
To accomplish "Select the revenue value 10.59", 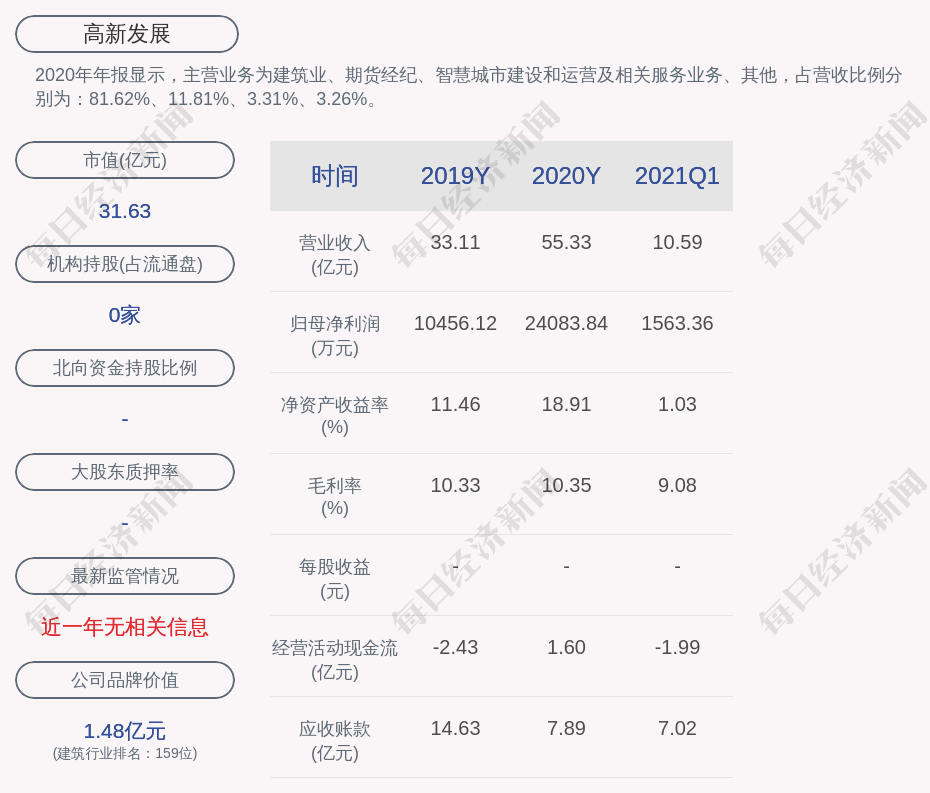I will (x=677, y=242).
